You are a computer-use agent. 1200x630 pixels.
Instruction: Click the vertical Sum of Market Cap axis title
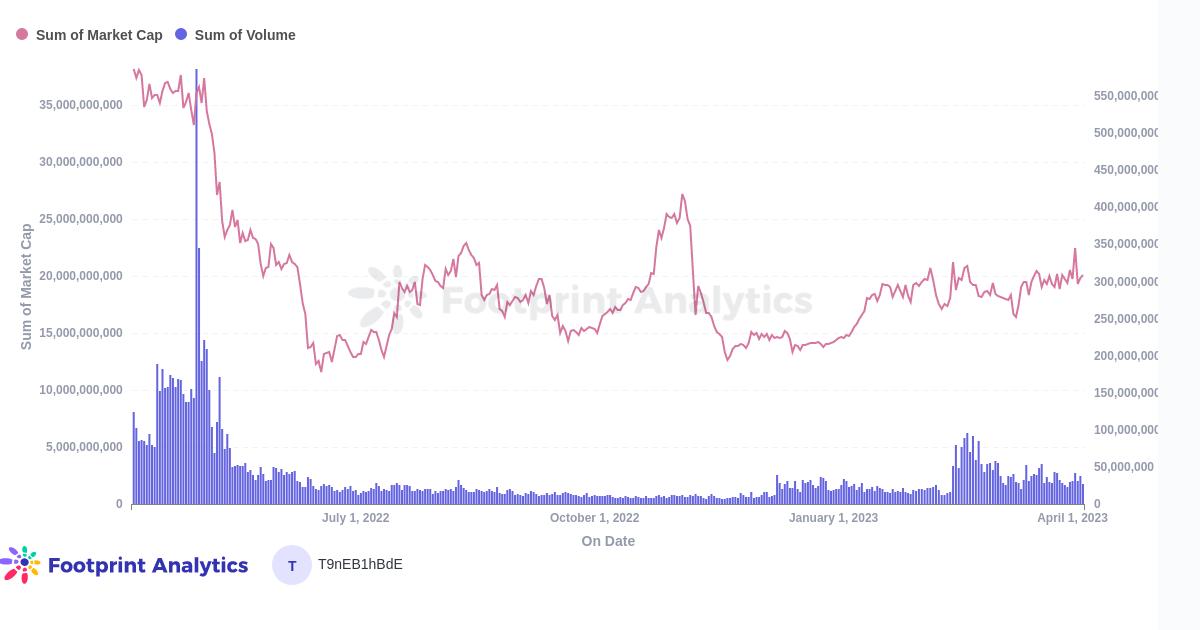pyautogui.click(x=27, y=287)
